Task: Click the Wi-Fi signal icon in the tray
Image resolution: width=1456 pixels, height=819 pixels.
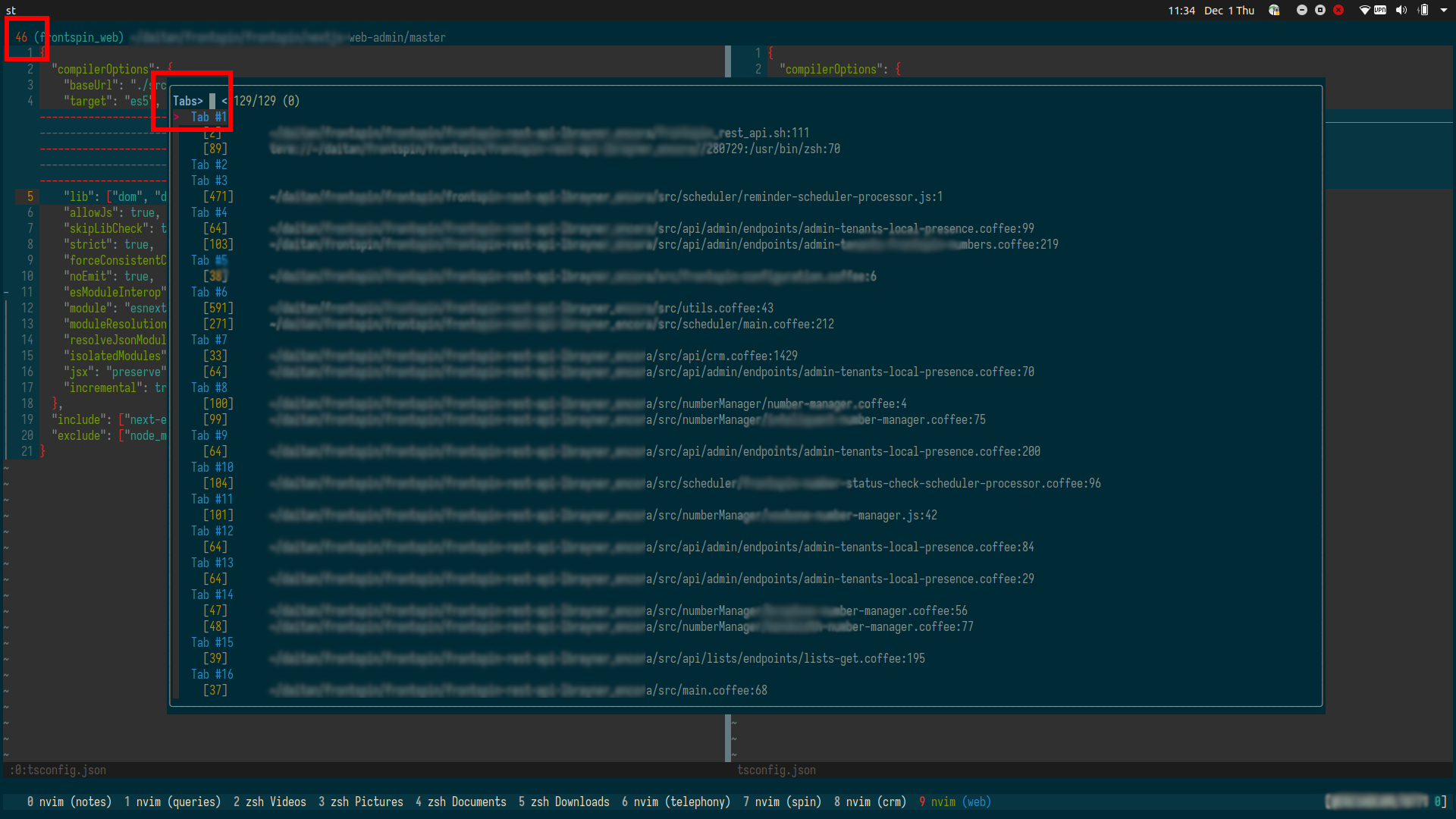Action: pos(1364,11)
